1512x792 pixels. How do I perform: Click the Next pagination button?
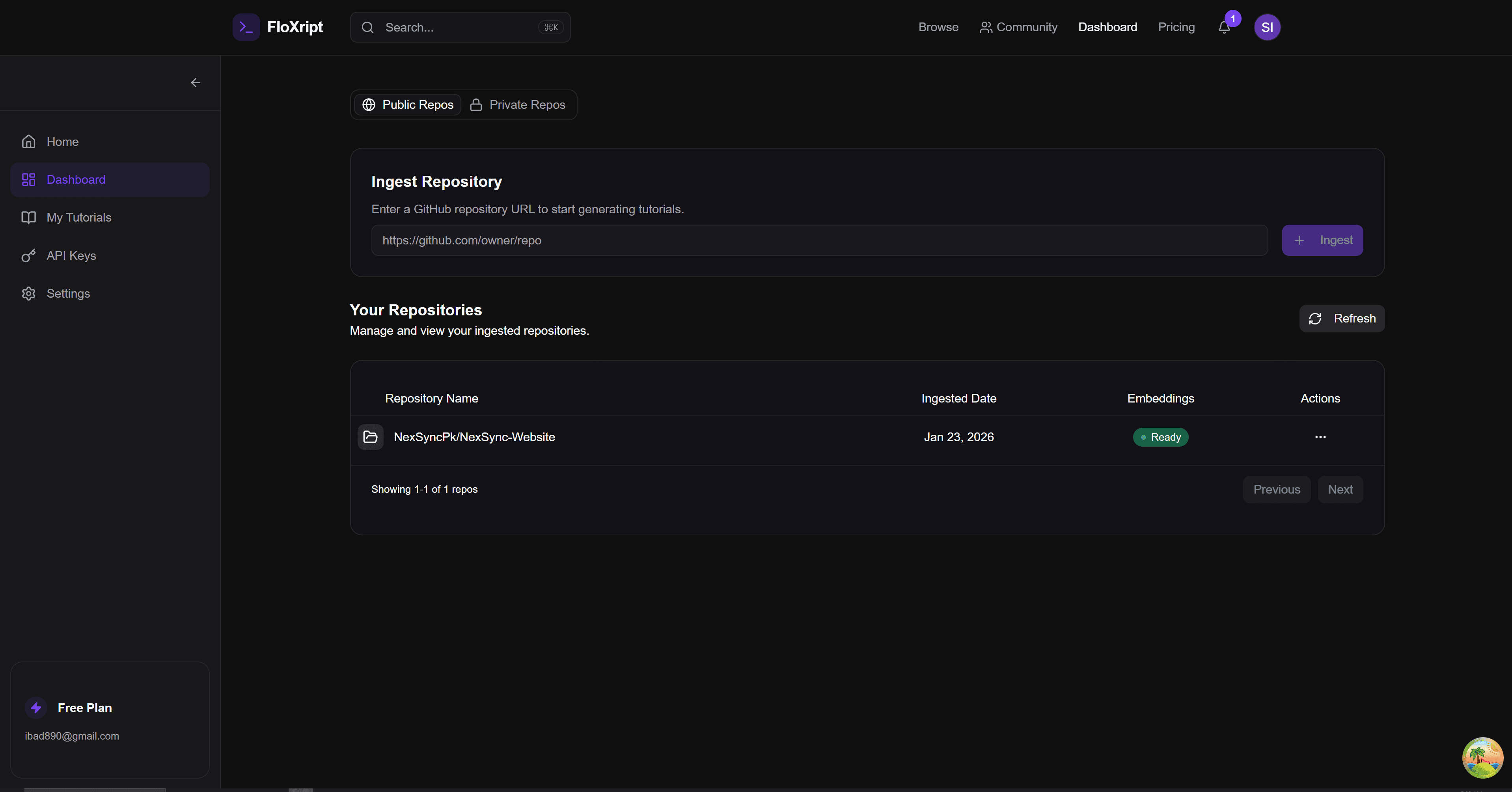(1340, 489)
